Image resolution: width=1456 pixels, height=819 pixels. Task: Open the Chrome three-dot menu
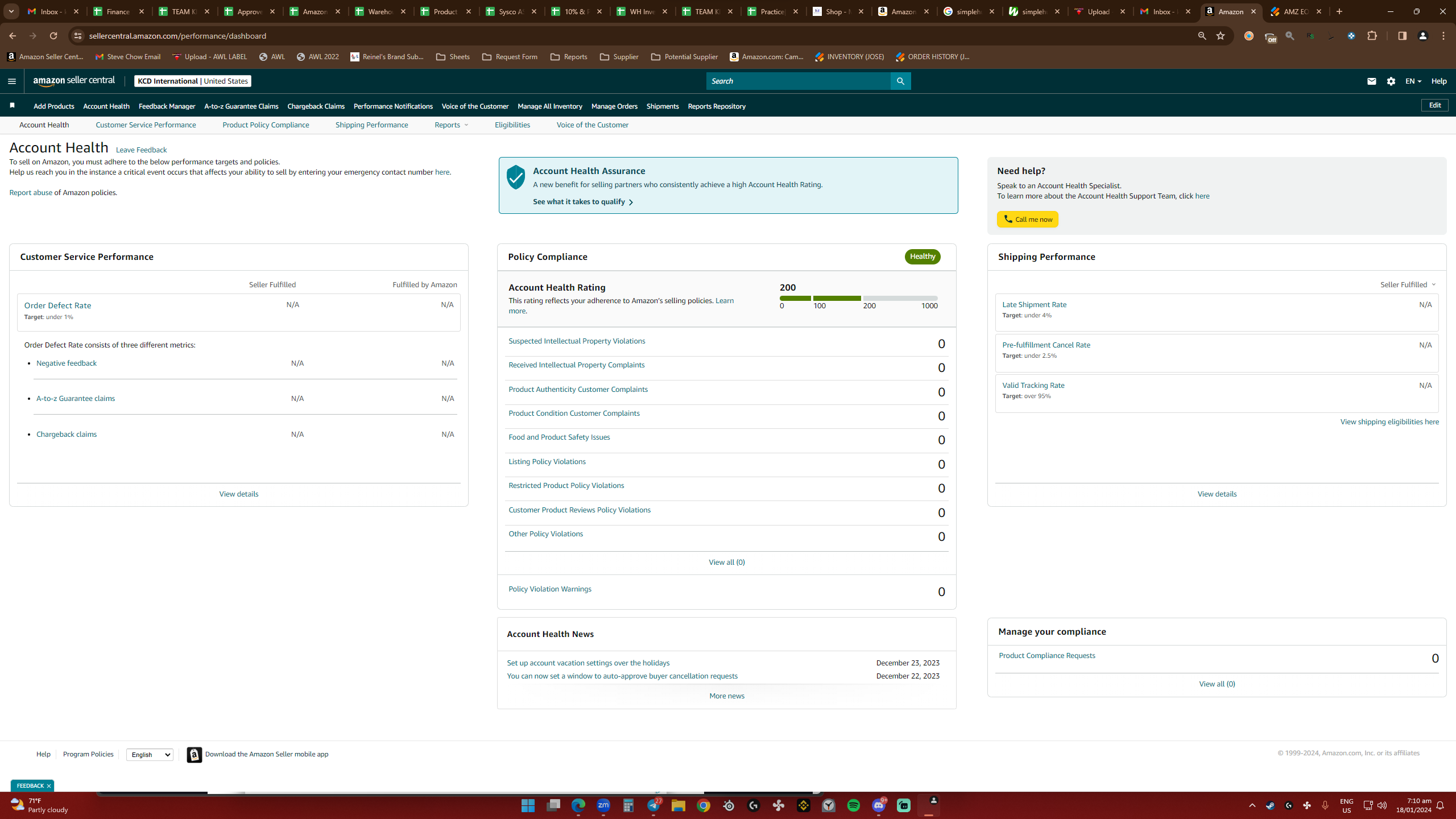click(x=1443, y=36)
